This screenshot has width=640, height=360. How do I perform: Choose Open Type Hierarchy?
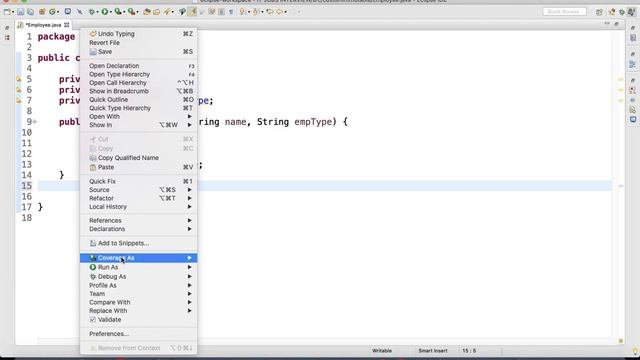coord(139,74)
